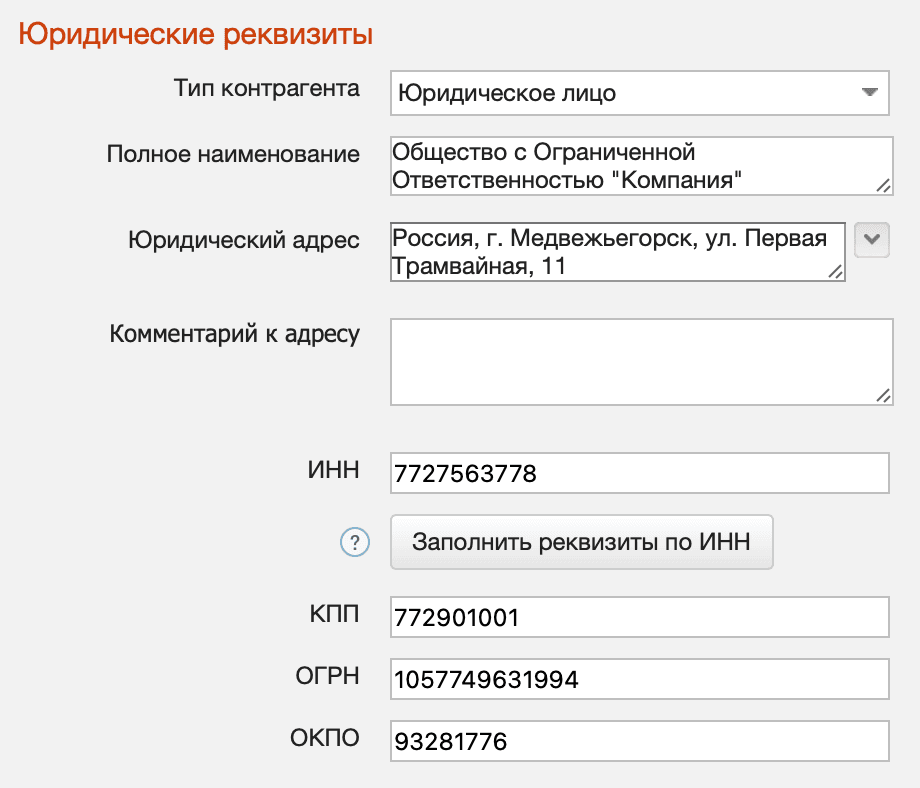The height and width of the screenshot is (788, 920).
Task: Click the resize handle of Юридический адрес field
Action: click(836, 272)
